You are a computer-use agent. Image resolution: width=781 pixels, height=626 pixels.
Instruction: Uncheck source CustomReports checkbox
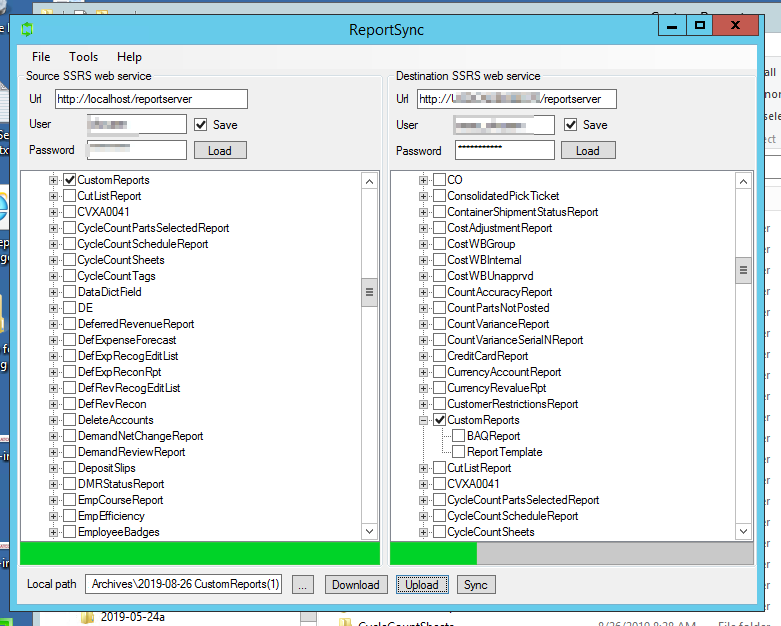click(x=70, y=180)
